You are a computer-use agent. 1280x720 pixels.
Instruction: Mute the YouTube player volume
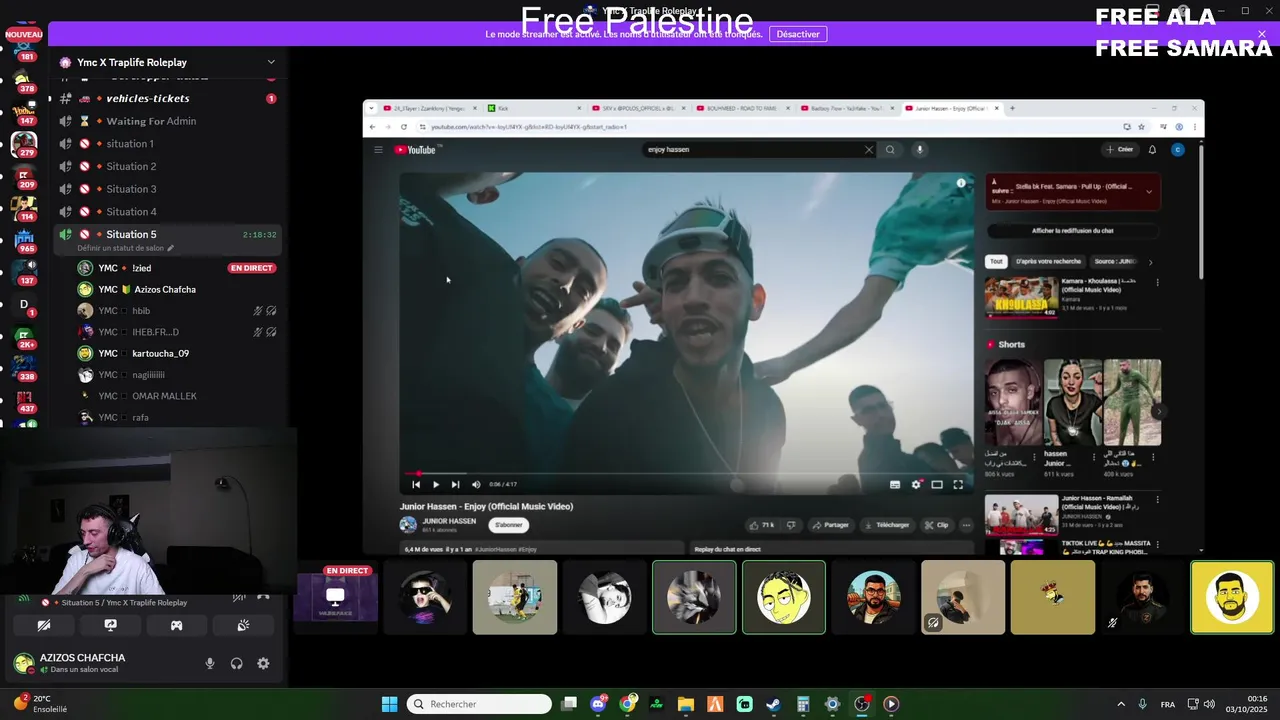click(x=476, y=484)
